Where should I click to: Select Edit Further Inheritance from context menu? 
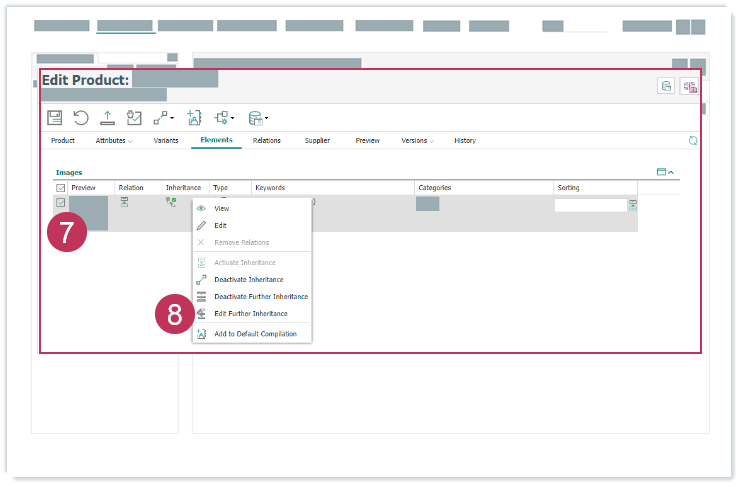250,314
